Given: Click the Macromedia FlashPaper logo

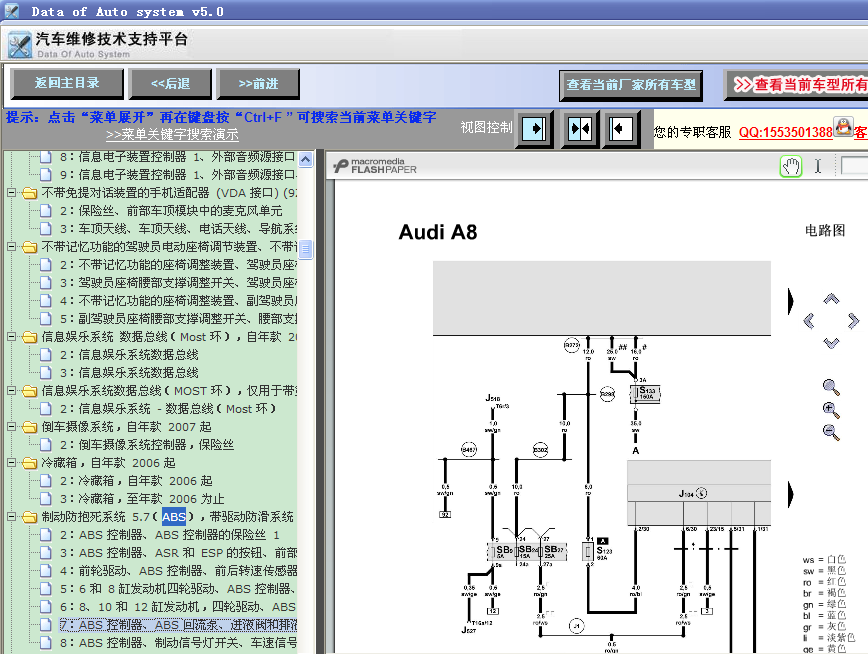Looking at the screenshot, I should pos(375,166).
